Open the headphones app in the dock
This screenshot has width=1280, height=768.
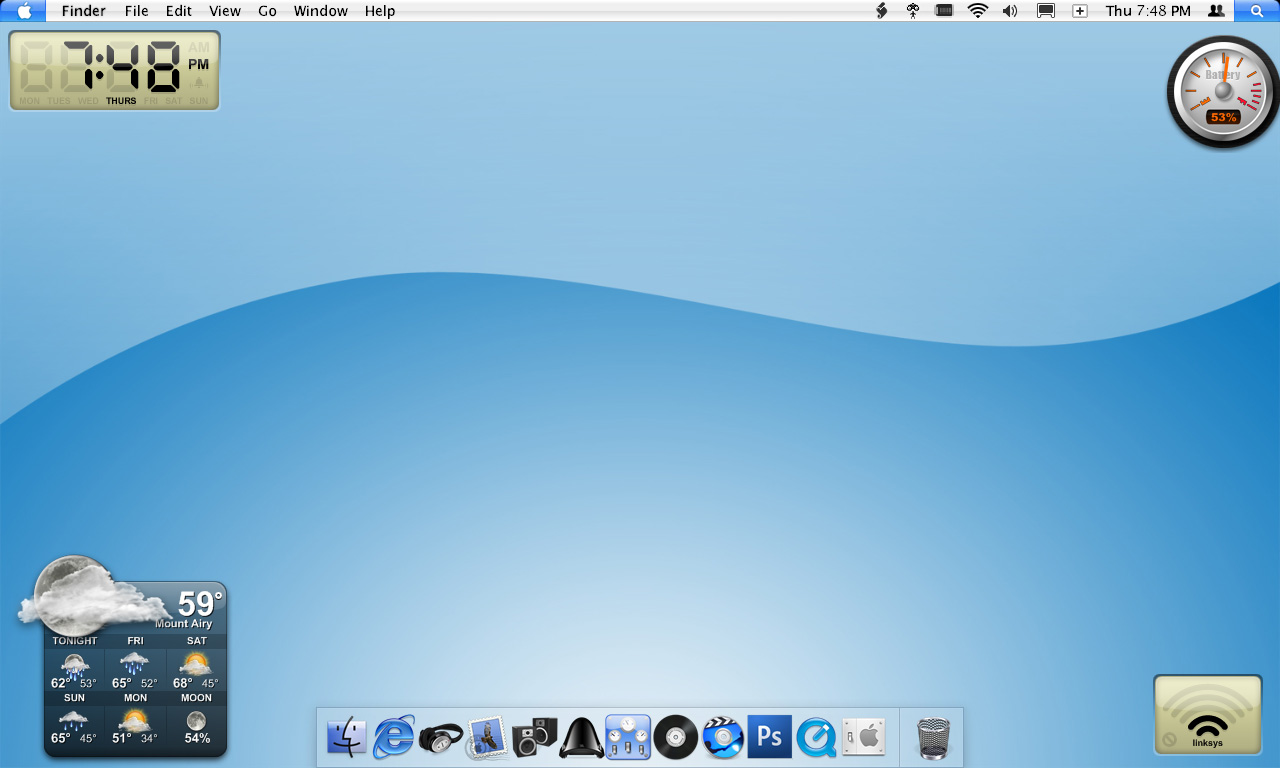click(x=441, y=738)
